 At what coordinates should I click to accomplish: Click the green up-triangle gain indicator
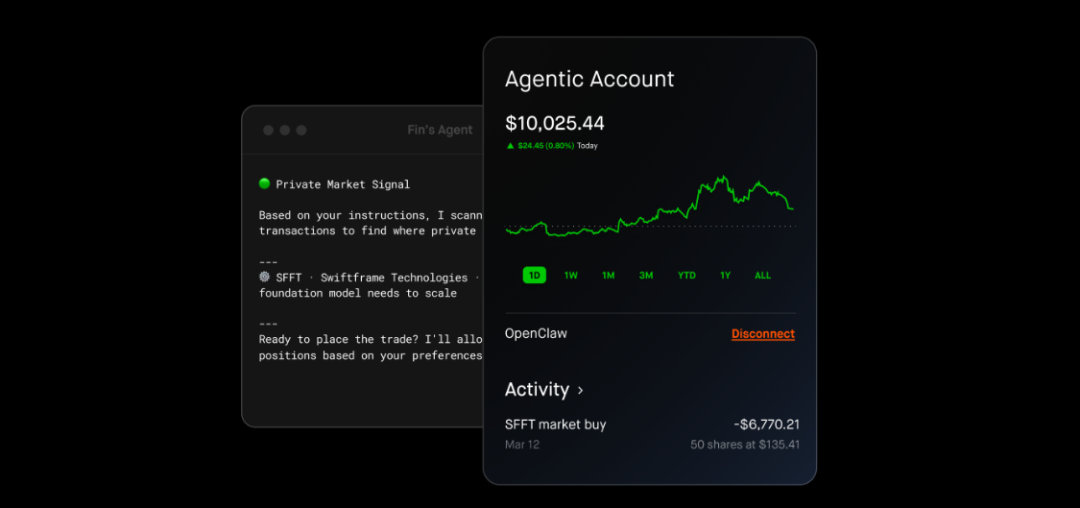(510, 146)
